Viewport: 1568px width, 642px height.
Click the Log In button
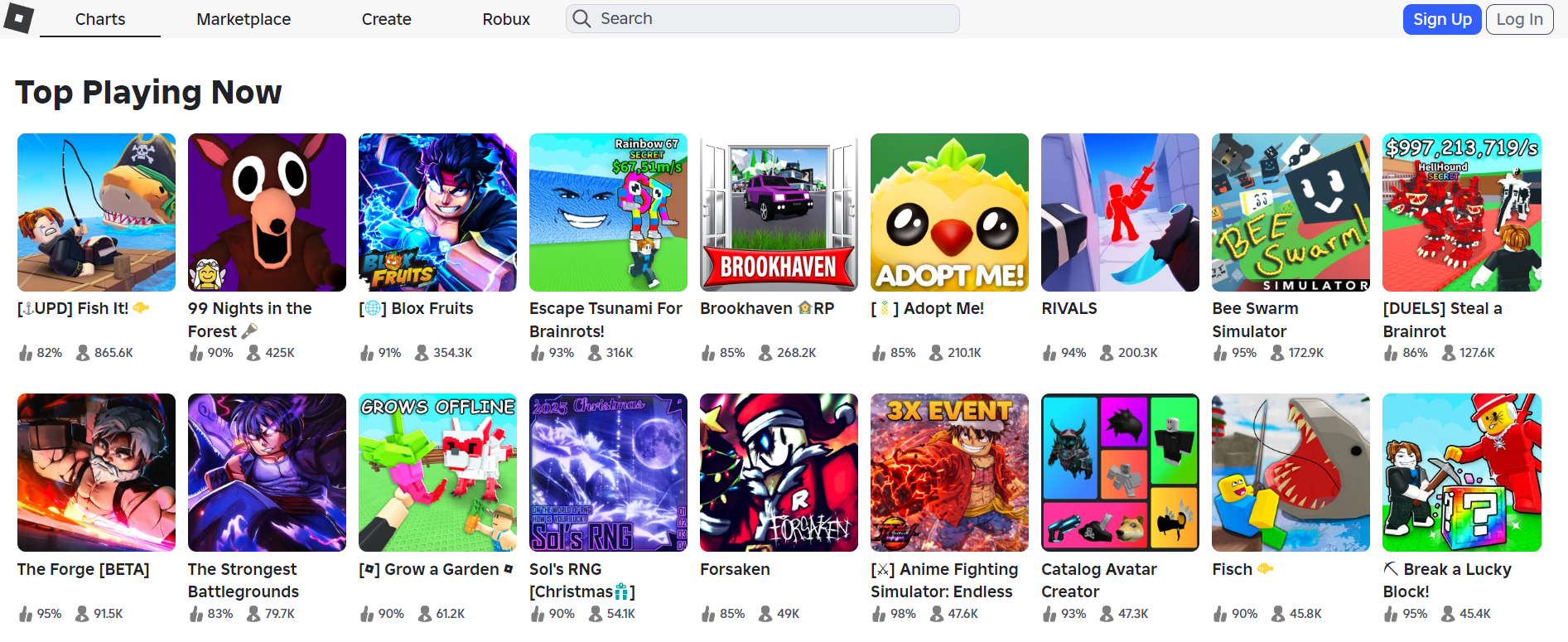click(1519, 19)
